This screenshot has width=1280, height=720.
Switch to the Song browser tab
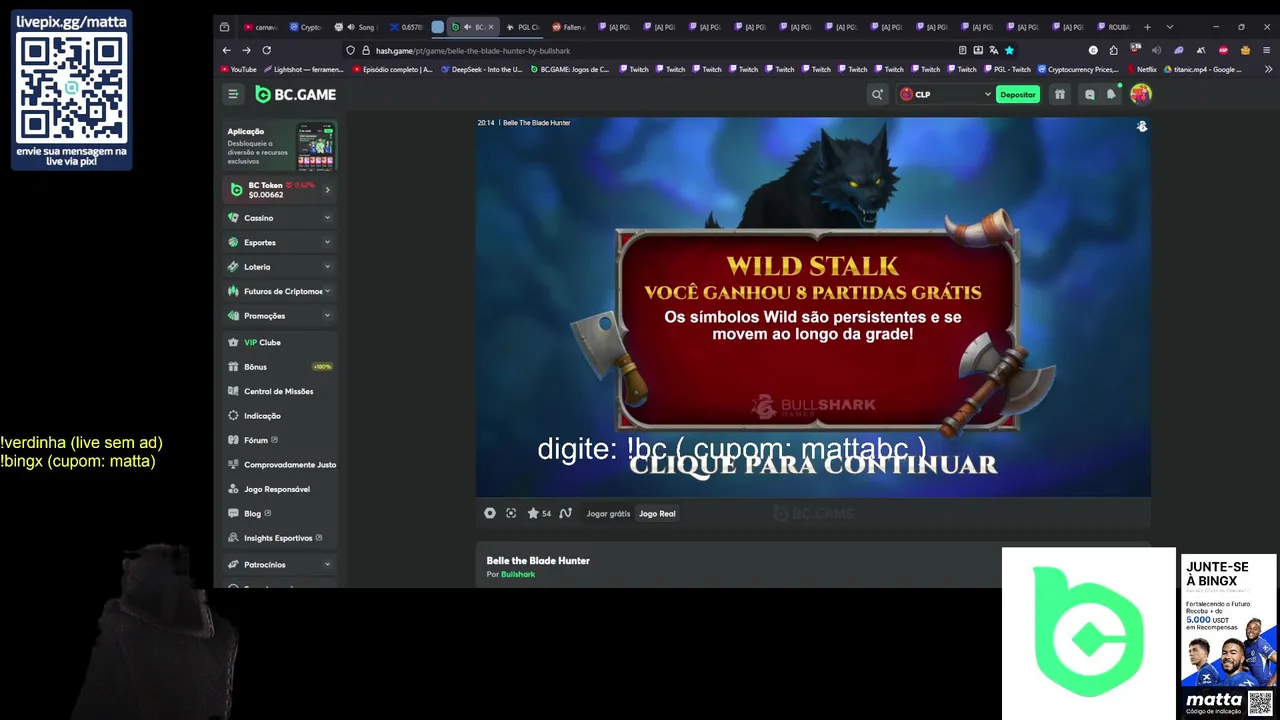(354, 27)
